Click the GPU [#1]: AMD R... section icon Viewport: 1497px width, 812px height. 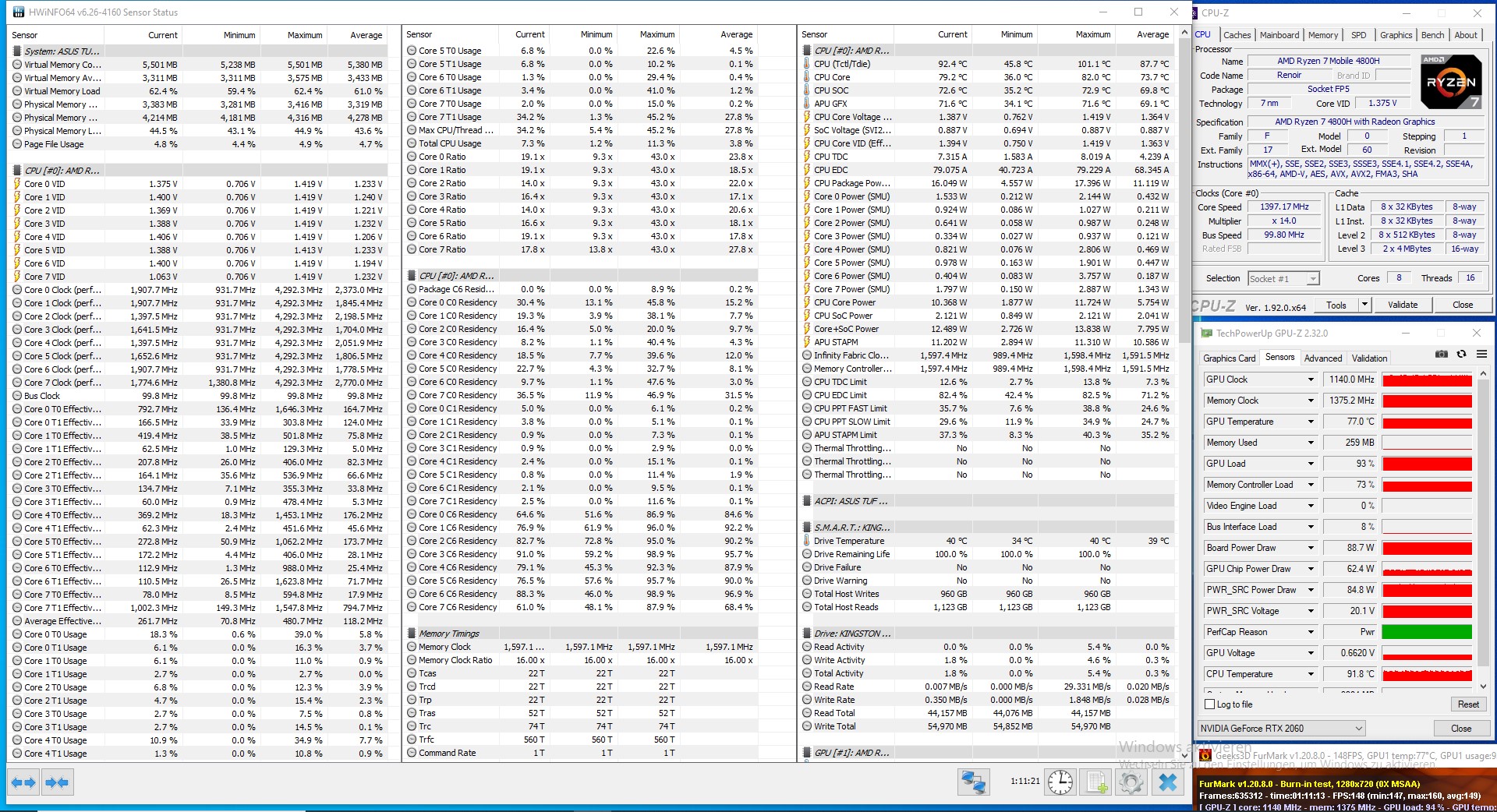pyautogui.click(x=807, y=753)
